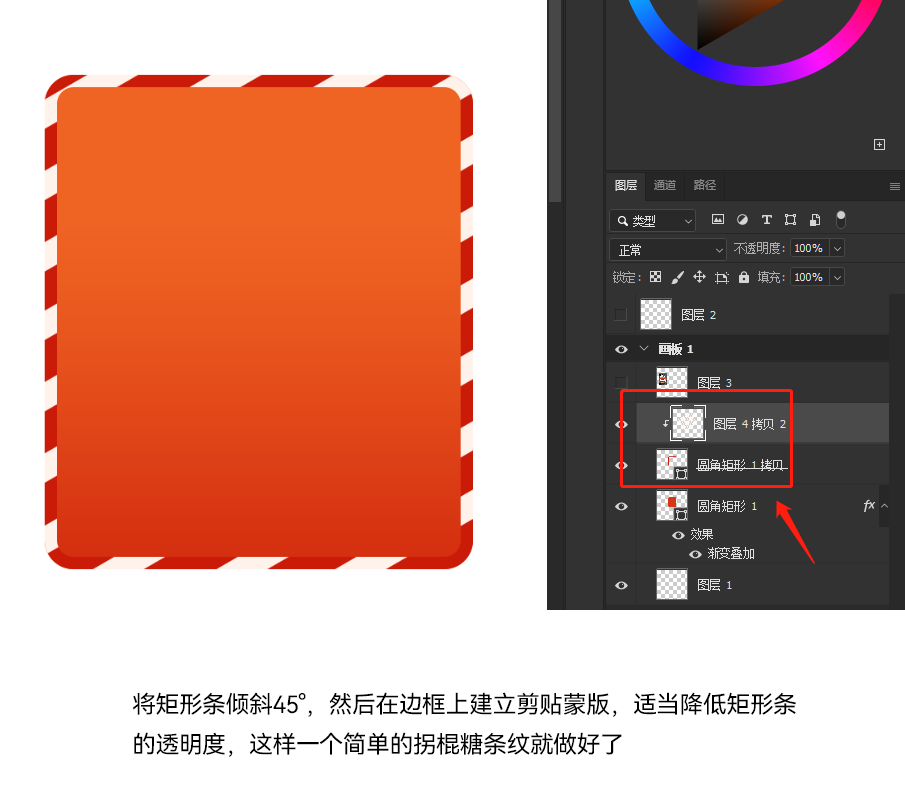Click the orange rounded rectangle on canvas

tap(259, 322)
